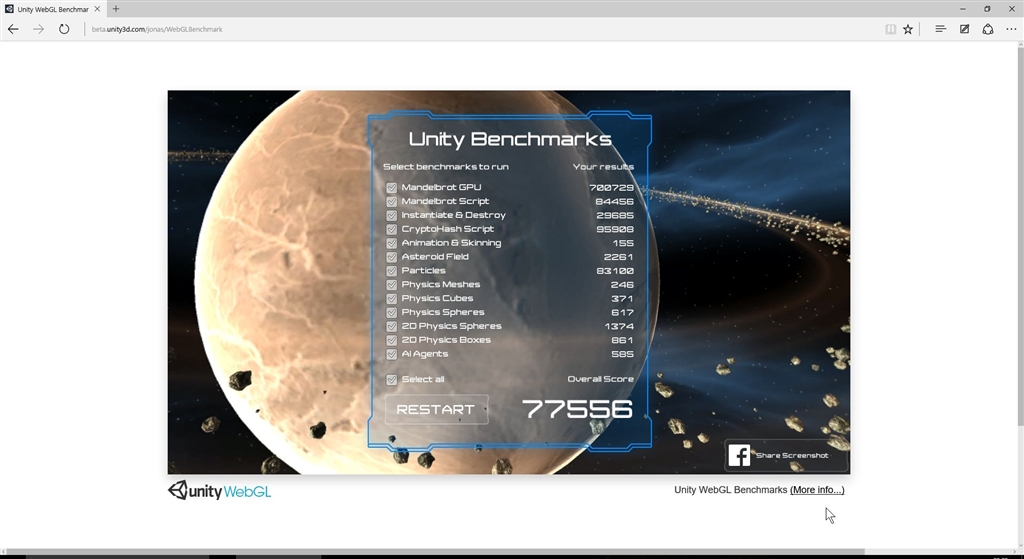Click the browser forward arrow

tap(39, 29)
